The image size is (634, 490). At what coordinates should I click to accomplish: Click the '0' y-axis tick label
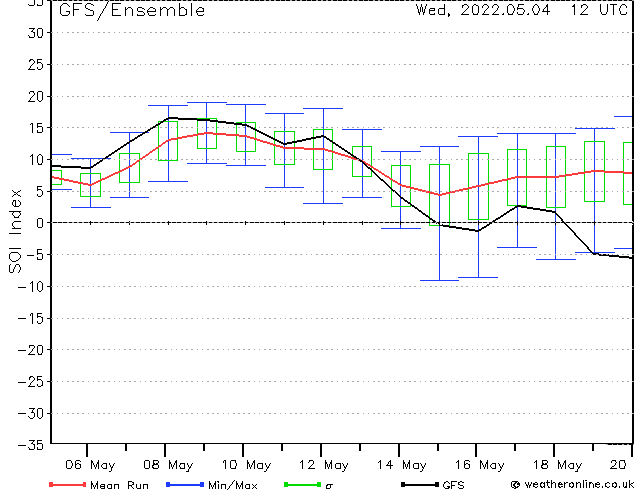tap(40, 223)
